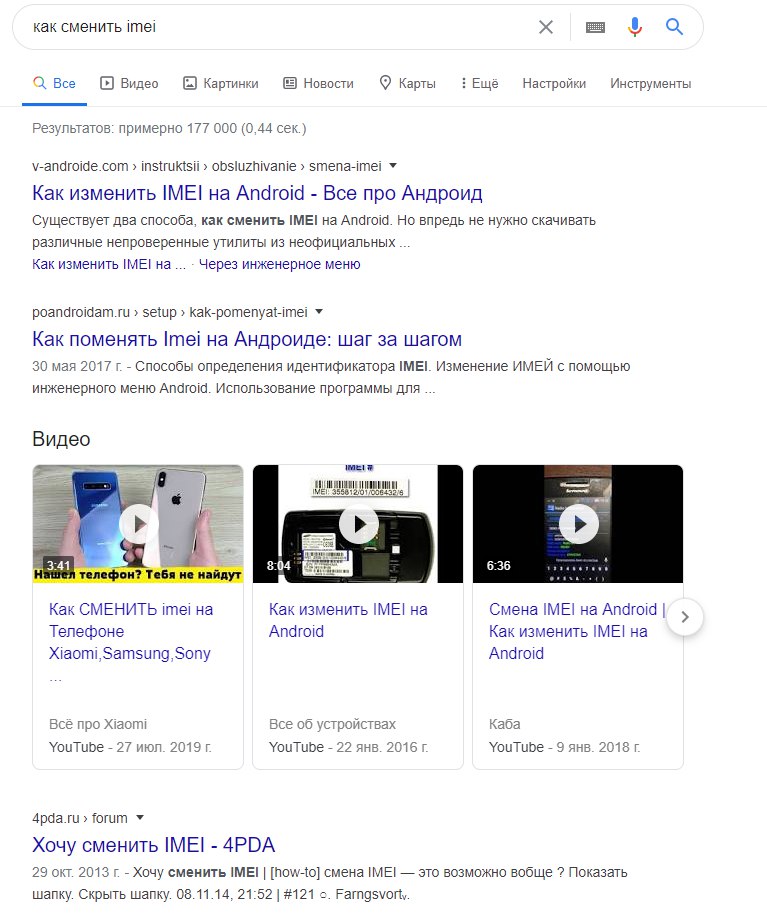Click the v-androide.com breadcrumb URL

click(x=207, y=166)
